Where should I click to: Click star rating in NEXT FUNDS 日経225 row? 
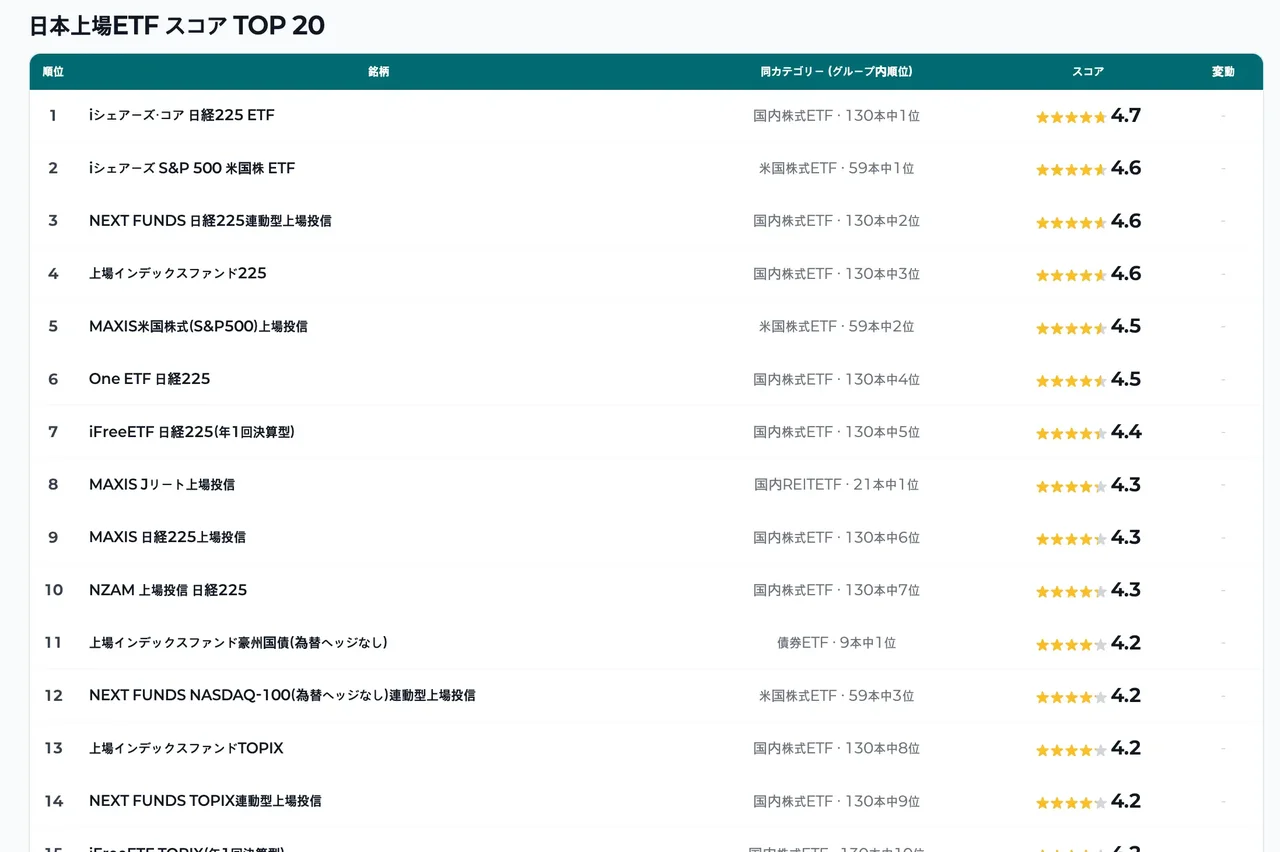(x=1071, y=222)
